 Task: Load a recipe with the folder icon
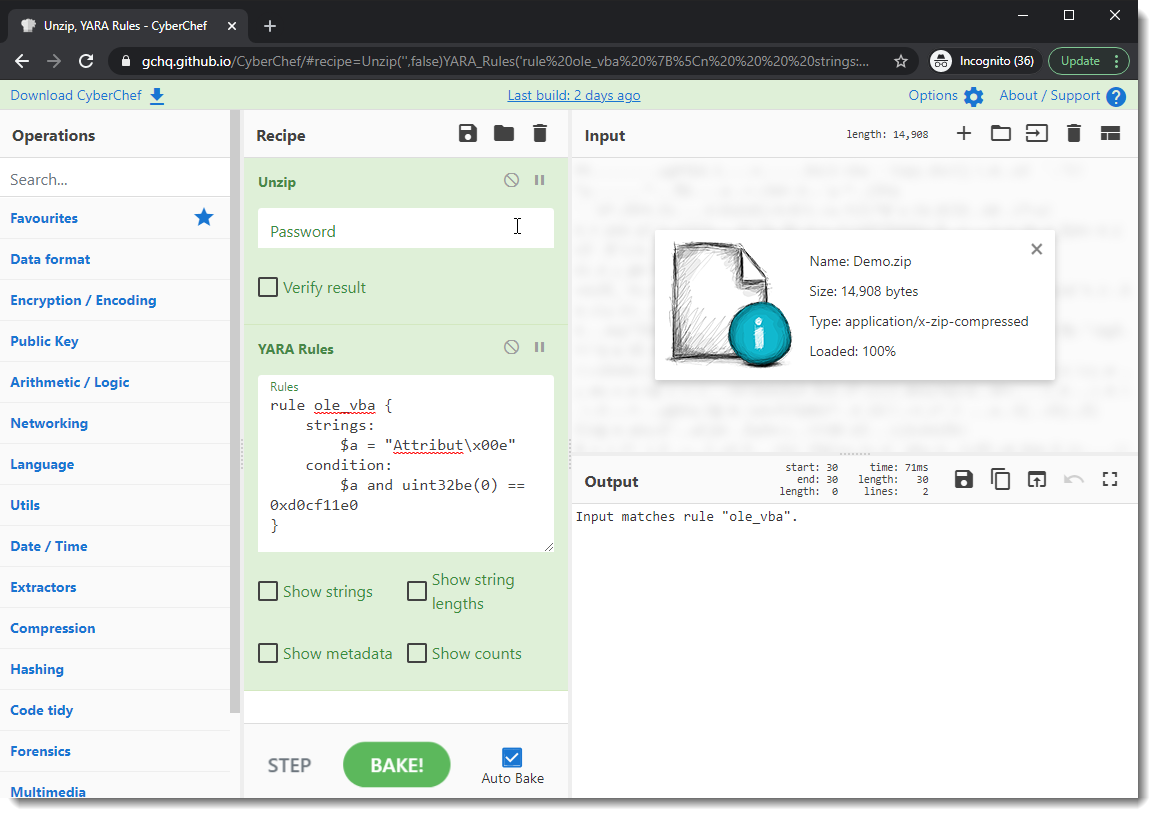click(504, 134)
